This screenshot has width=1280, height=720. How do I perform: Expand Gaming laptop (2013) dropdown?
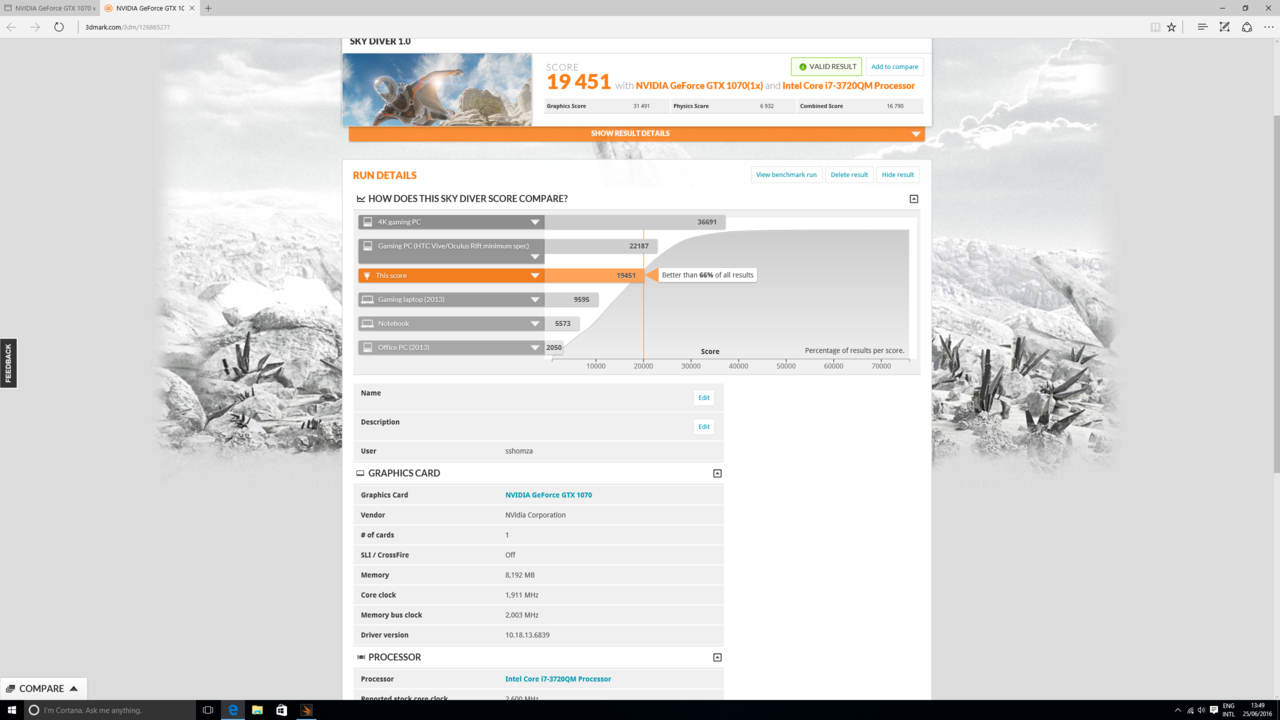[x=535, y=299]
